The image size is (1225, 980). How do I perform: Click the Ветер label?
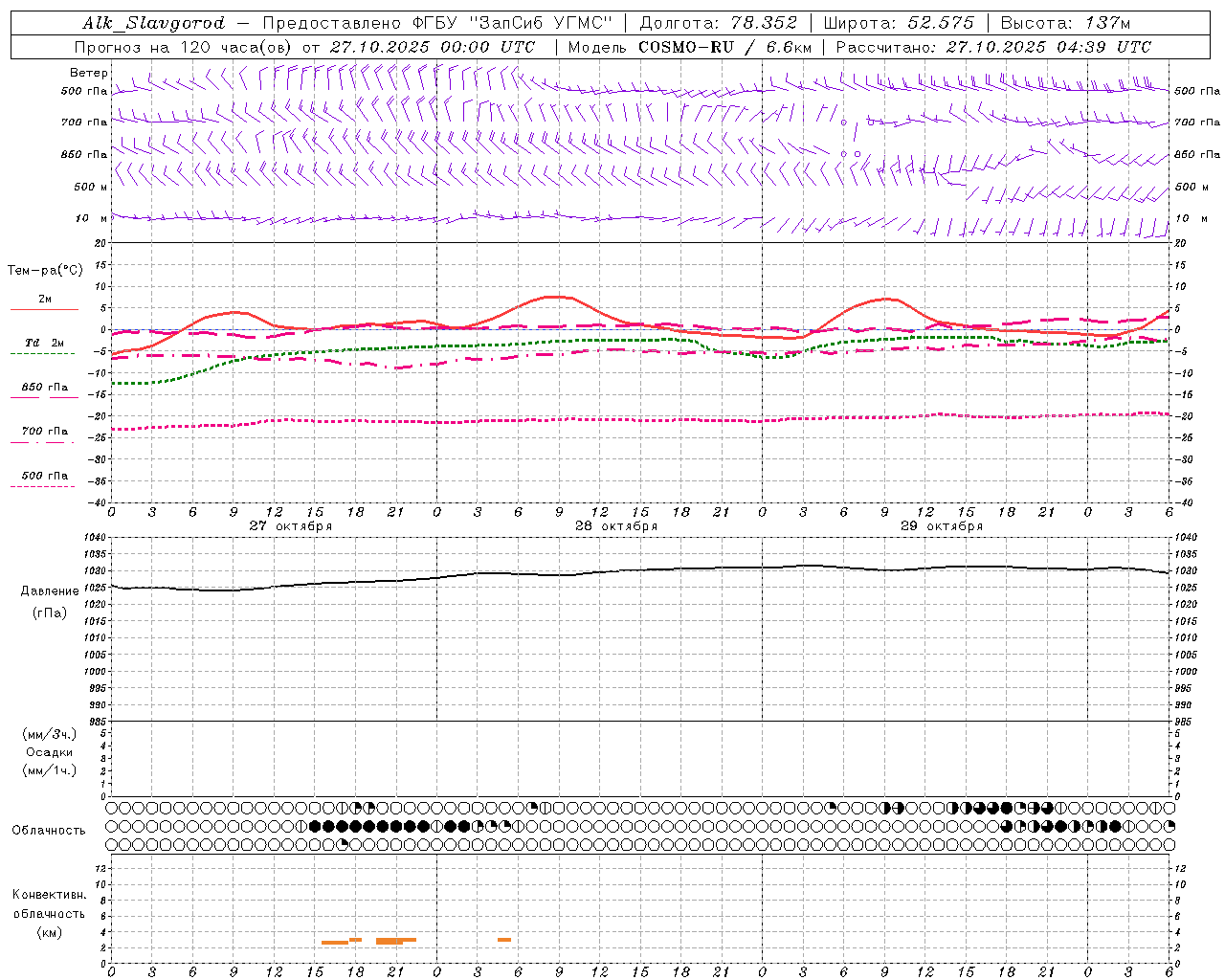tap(88, 73)
